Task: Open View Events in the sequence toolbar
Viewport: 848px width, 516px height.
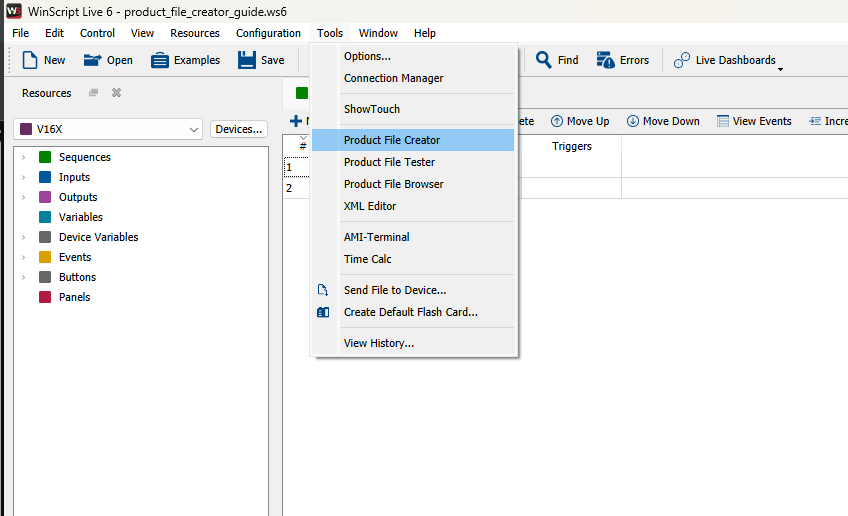Action: coord(723,121)
